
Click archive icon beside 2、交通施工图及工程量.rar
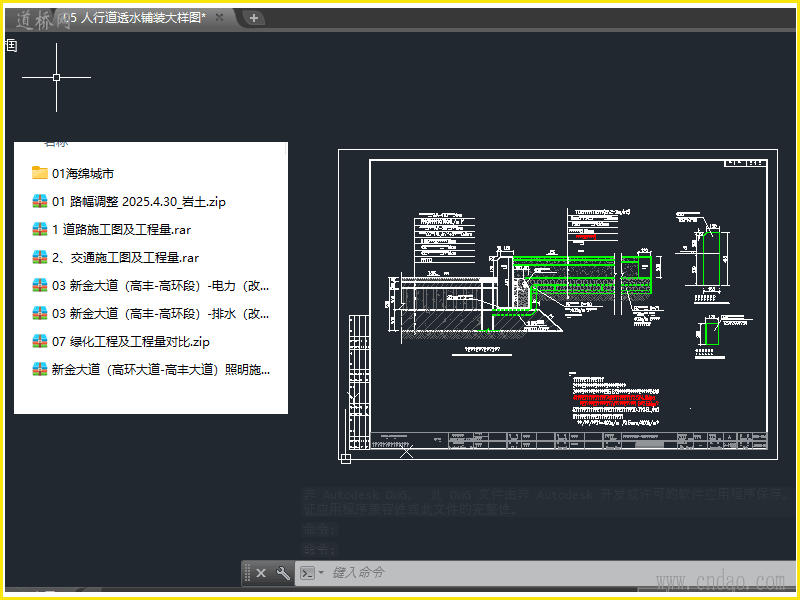40,257
